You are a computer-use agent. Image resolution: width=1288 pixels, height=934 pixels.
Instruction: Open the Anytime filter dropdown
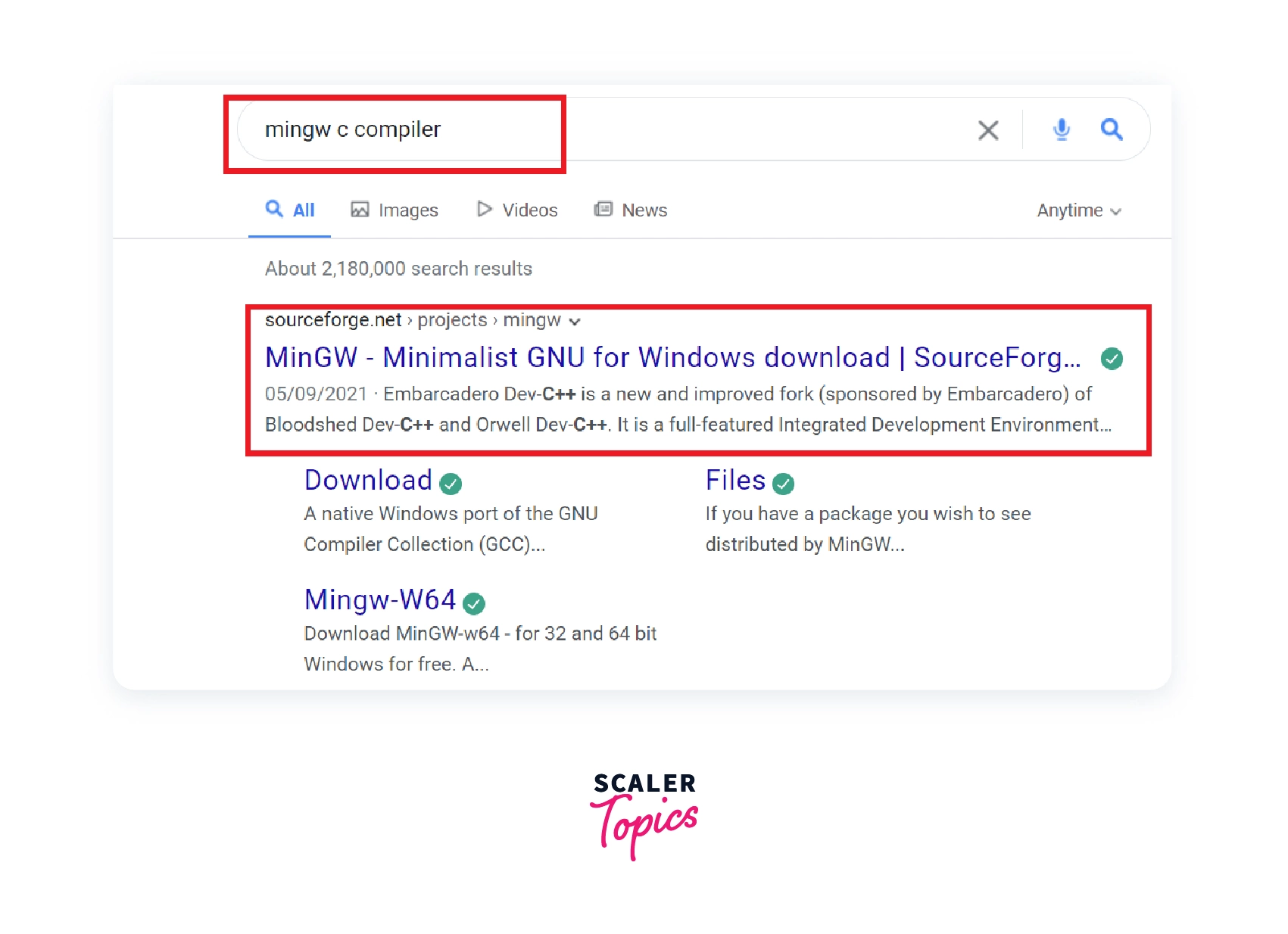[x=1078, y=210]
